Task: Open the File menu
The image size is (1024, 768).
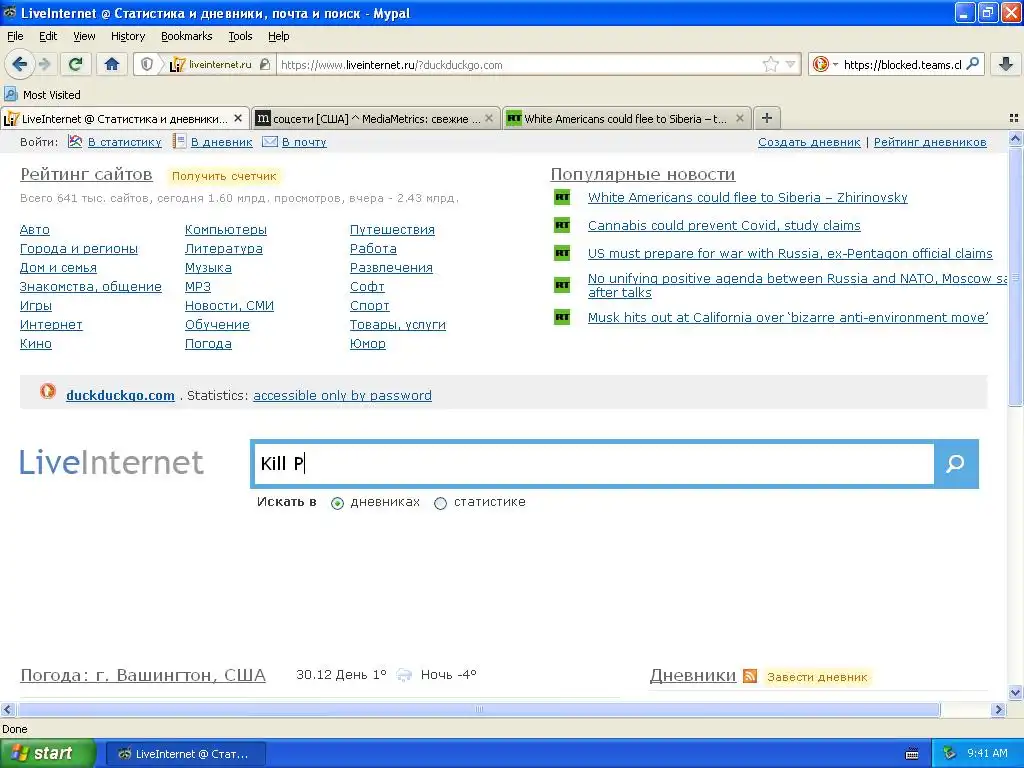Action: tap(15, 36)
